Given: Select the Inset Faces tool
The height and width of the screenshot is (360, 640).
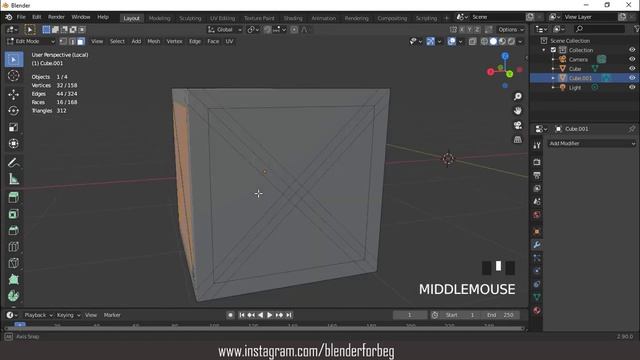Looking at the screenshot, I should 13,214.
